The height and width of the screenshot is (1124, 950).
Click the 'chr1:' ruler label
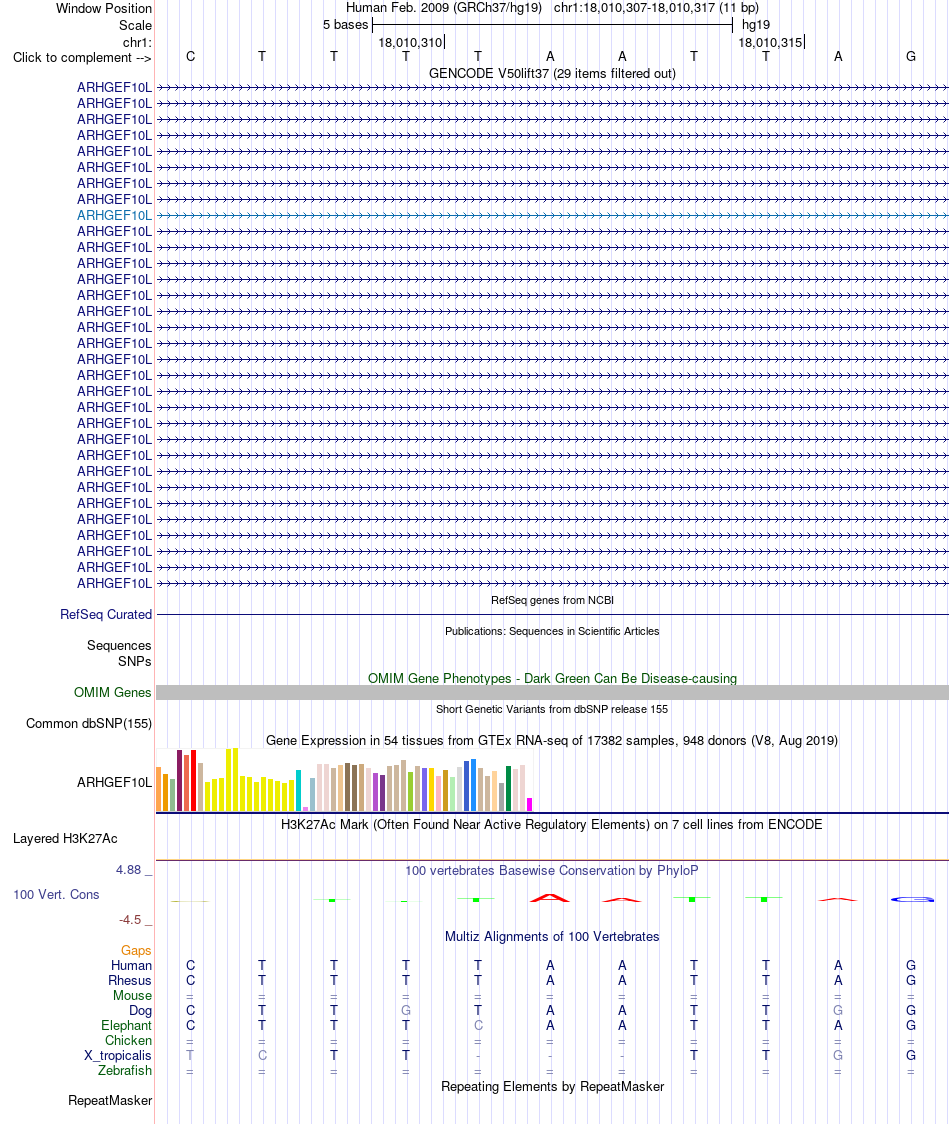(137, 42)
